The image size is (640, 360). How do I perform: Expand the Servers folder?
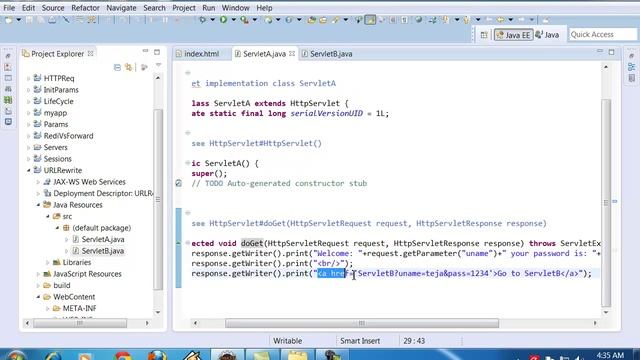(x=29, y=147)
